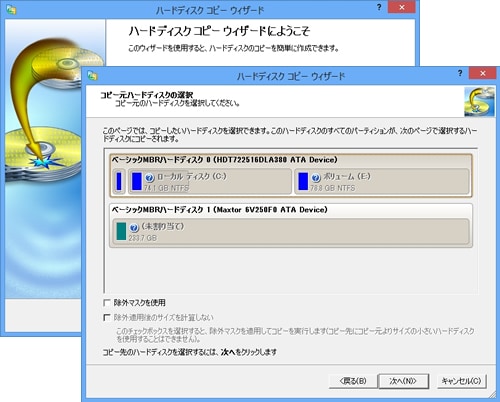Click the disk copy logo icon in wizard header
The image size is (500, 402).
[479, 102]
